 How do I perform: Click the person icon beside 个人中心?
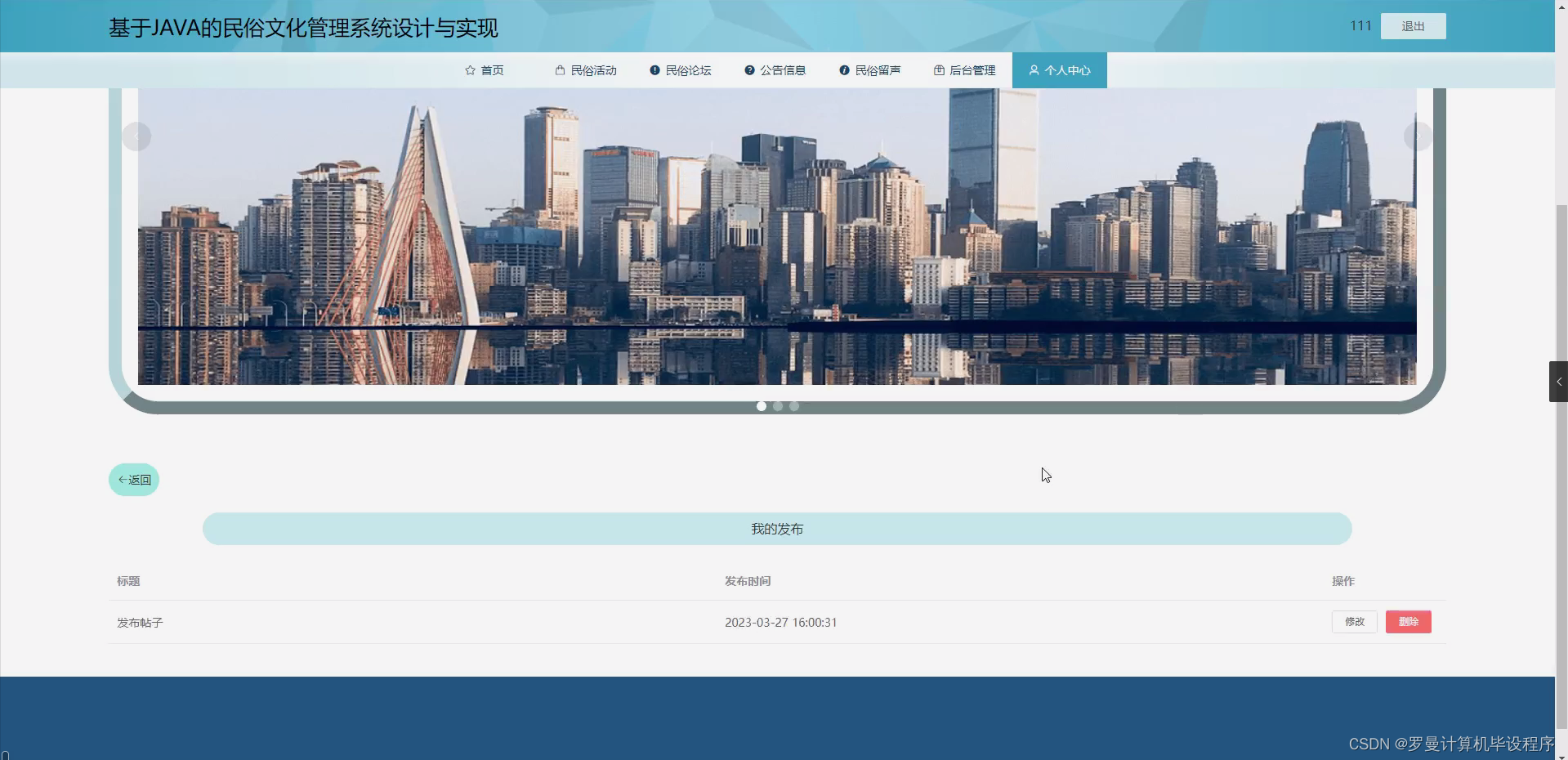click(1033, 70)
